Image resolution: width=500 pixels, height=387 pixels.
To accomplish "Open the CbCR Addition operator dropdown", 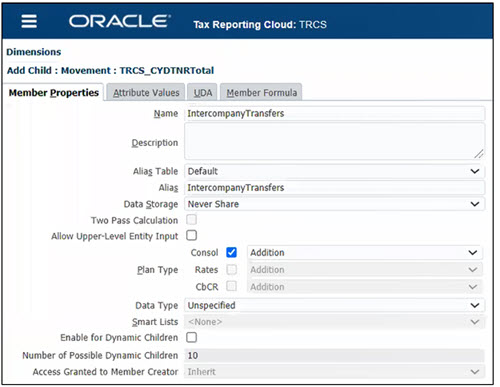I will pyautogui.click(x=365, y=287).
